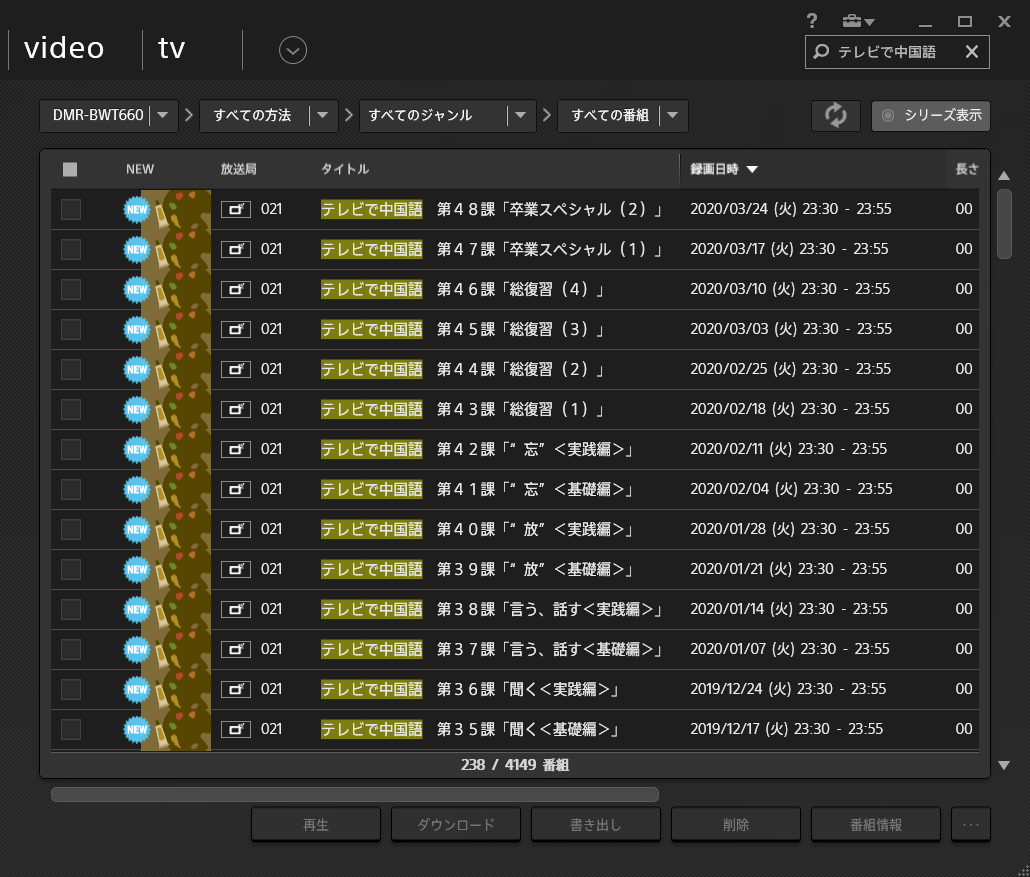Click the NEW badge on 第48課 row

pos(136,209)
